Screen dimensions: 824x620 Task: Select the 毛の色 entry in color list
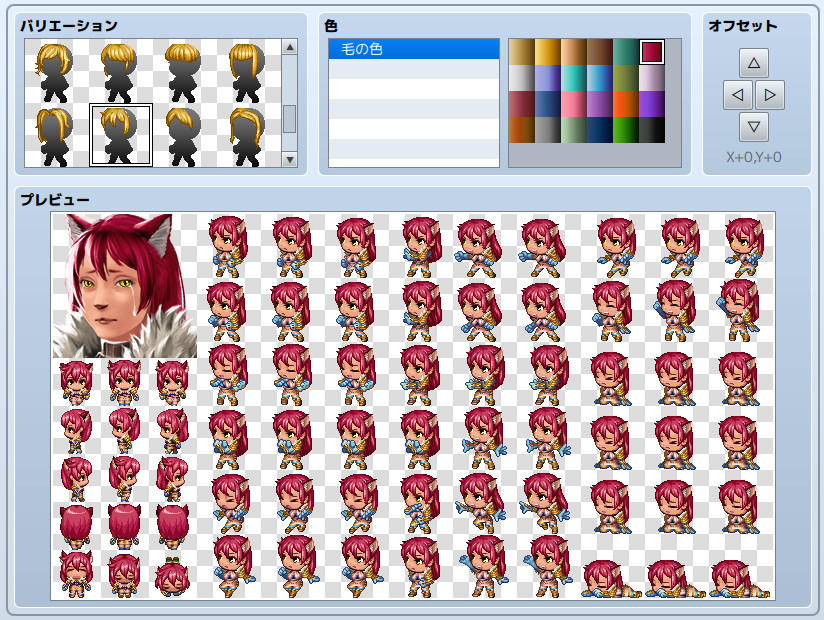414,49
